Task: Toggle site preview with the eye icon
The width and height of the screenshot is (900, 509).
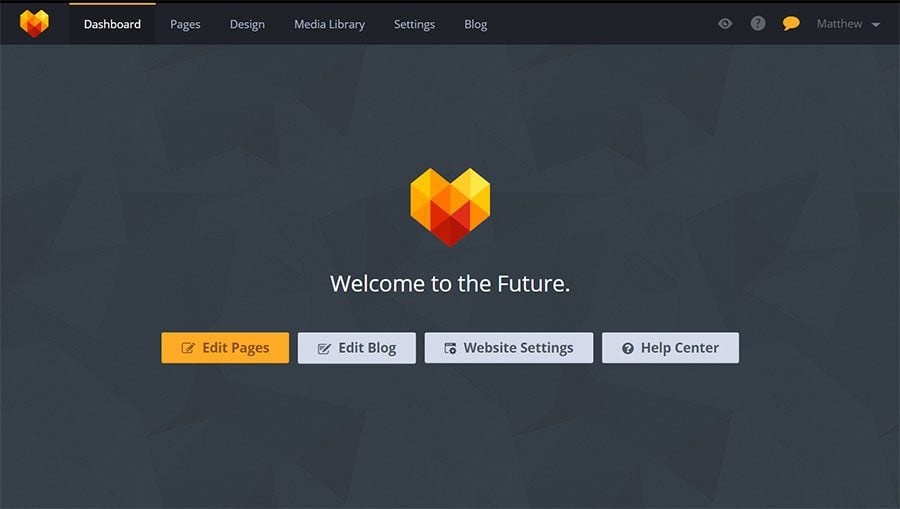Action: click(x=725, y=24)
